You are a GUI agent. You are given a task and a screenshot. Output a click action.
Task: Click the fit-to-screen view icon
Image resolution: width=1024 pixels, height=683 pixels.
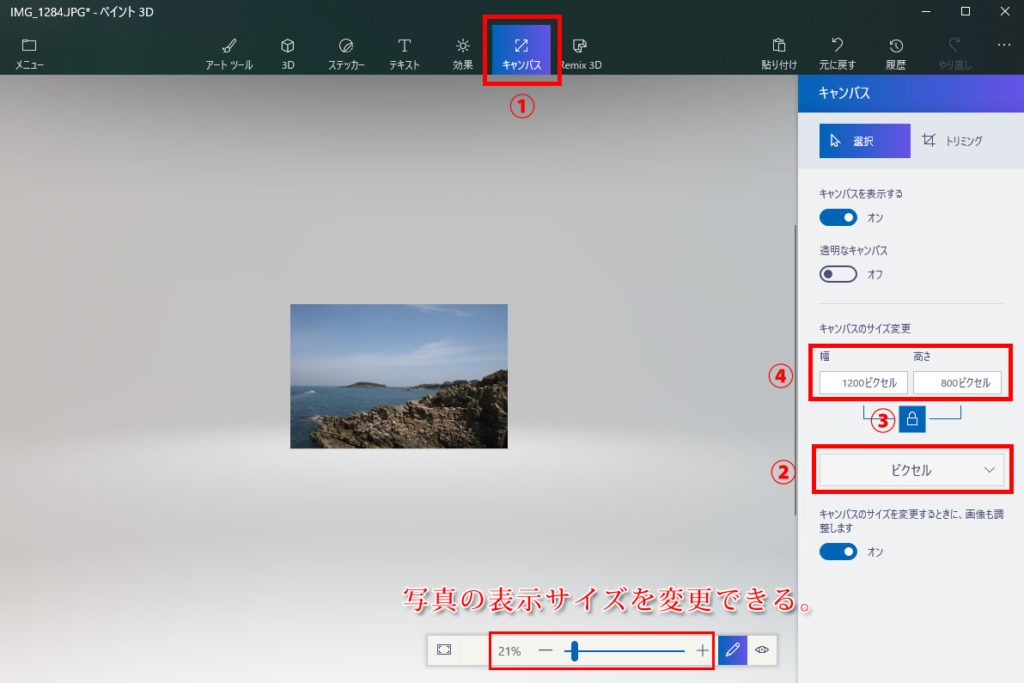click(x=444, y=650)
